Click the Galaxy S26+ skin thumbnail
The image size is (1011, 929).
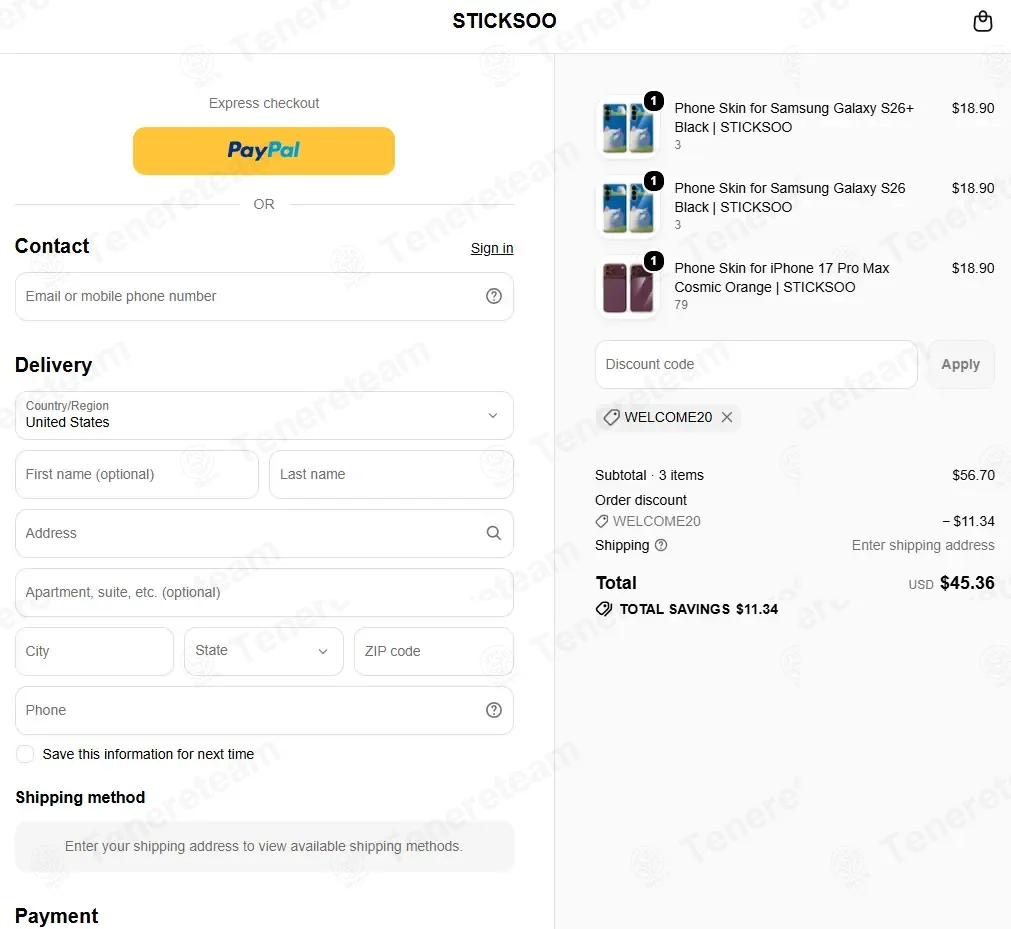coord(628,126)
